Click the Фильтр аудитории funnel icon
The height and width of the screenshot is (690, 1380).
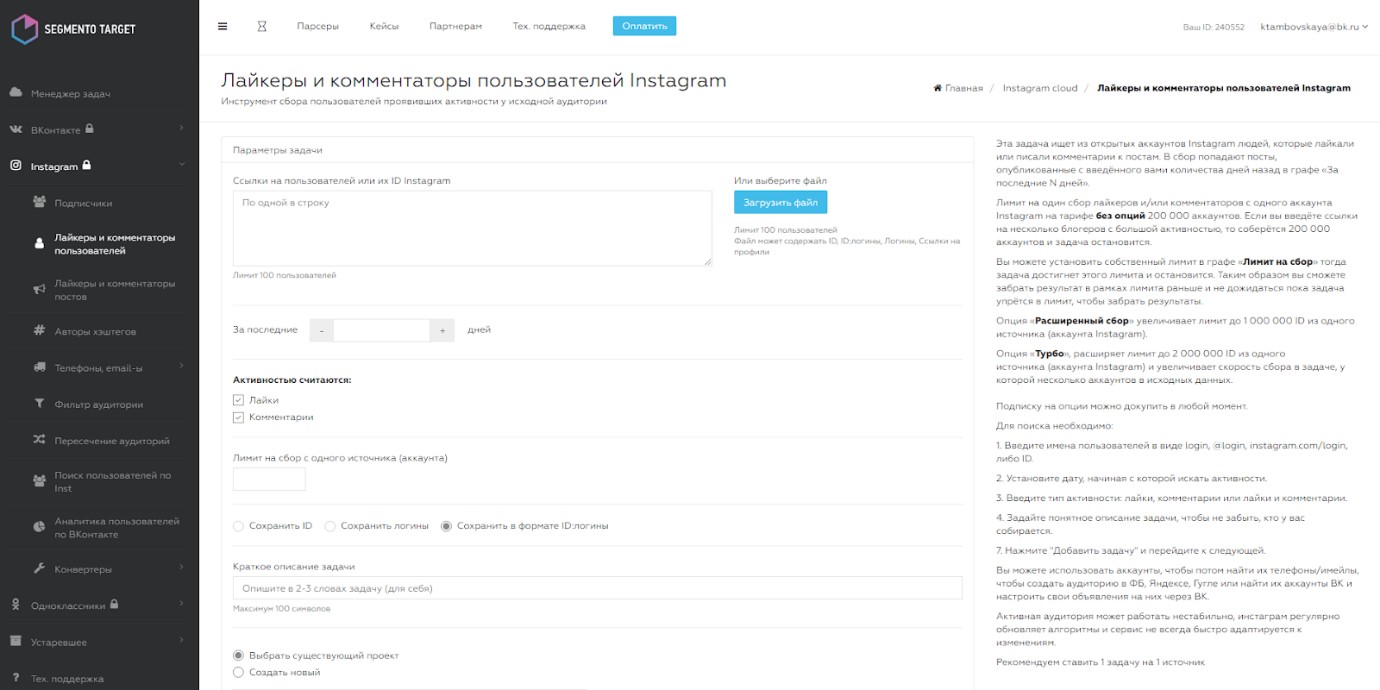click(x=40, y=404)
